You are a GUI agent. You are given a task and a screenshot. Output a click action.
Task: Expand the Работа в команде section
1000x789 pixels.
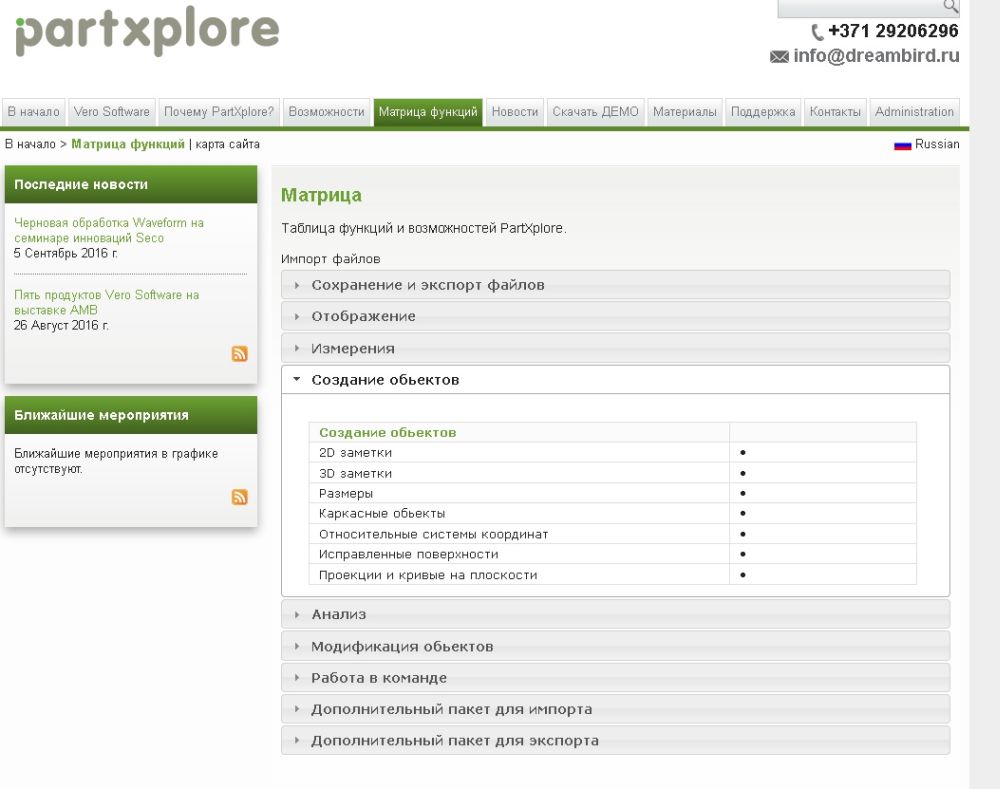(615, 677)
